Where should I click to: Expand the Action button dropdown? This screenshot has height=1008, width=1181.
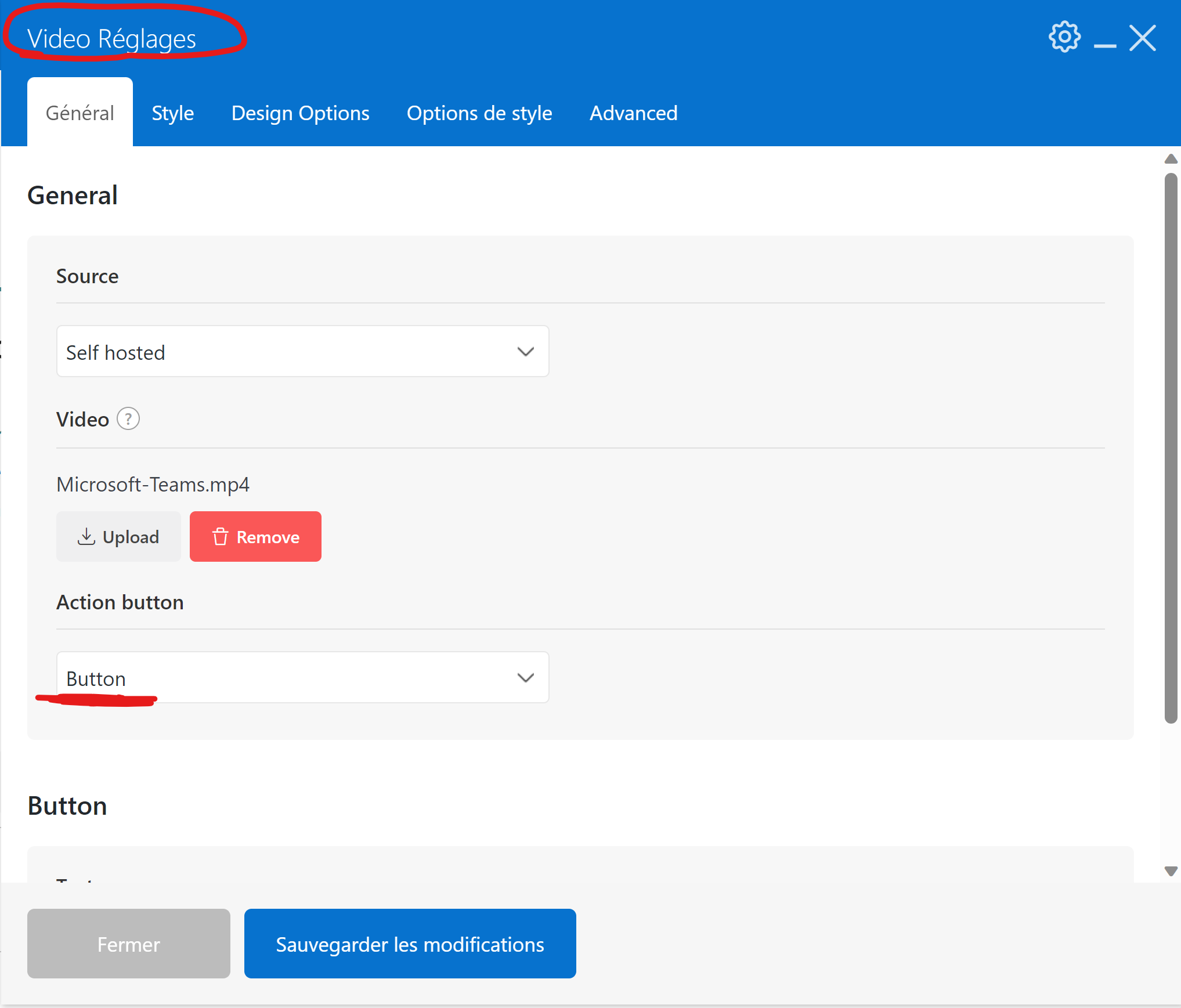pos(302,677)
